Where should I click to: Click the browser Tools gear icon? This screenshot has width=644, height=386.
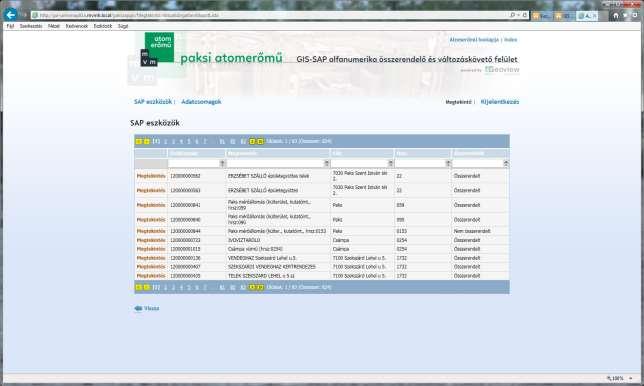pyautogui.click(x=635, y=16)
